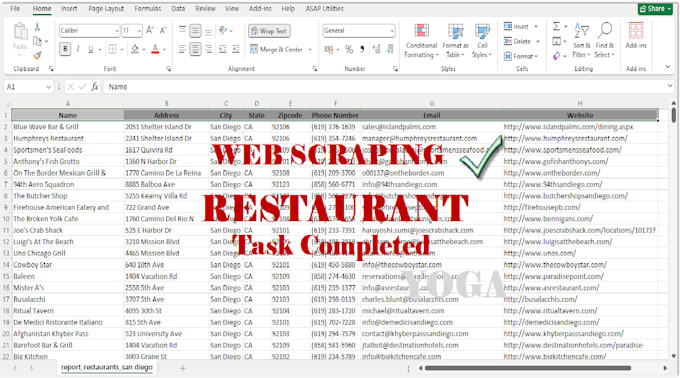Click Decrease Decimal icon
The image size is (680, 378).
[390, 49]
